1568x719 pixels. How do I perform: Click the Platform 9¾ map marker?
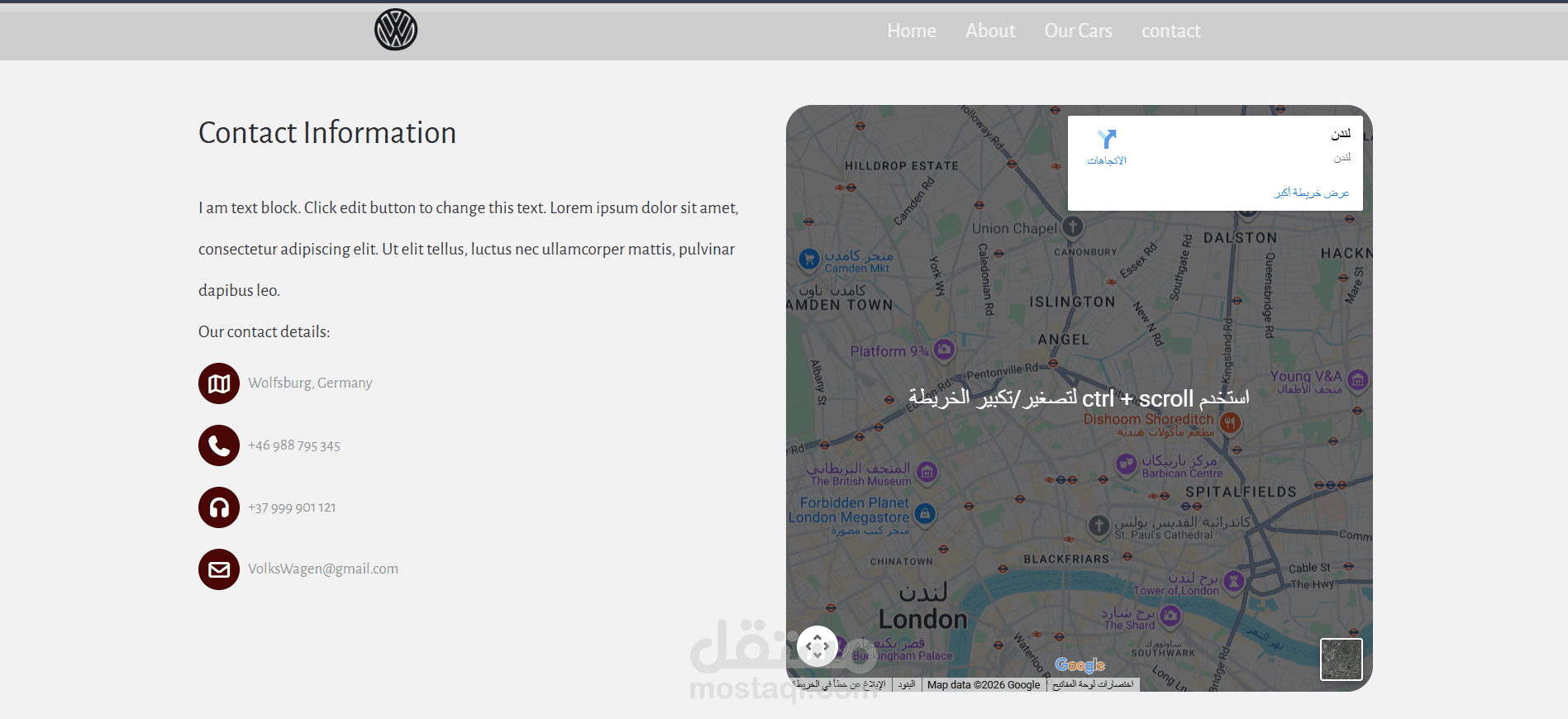coord(944,350)
